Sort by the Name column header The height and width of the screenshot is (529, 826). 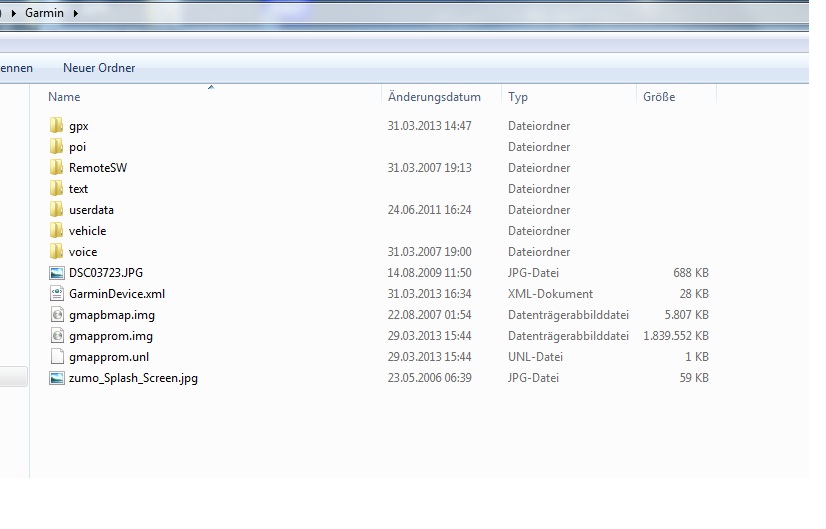tap(64, 97)
